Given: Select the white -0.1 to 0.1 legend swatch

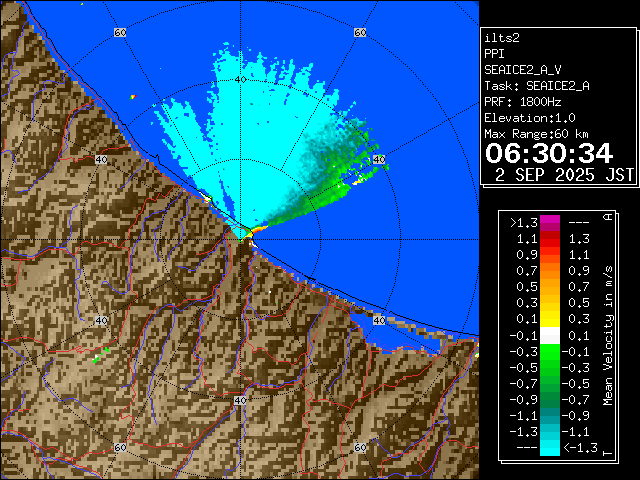Looking at the screenshot, I should [550, 335].
